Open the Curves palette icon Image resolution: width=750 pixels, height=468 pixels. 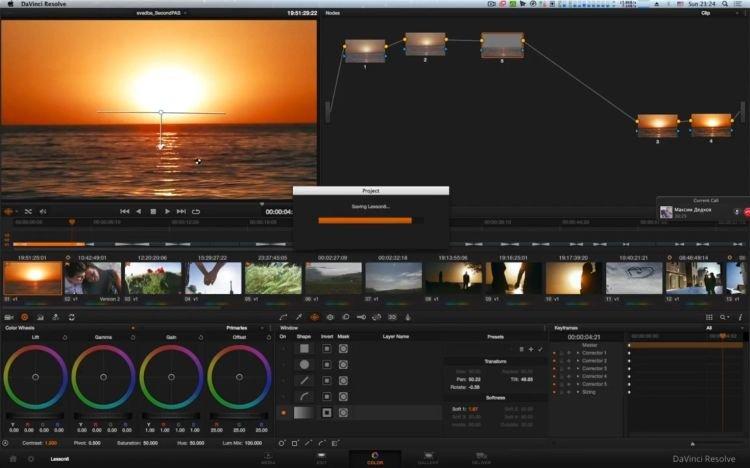[x=283, y=317]
